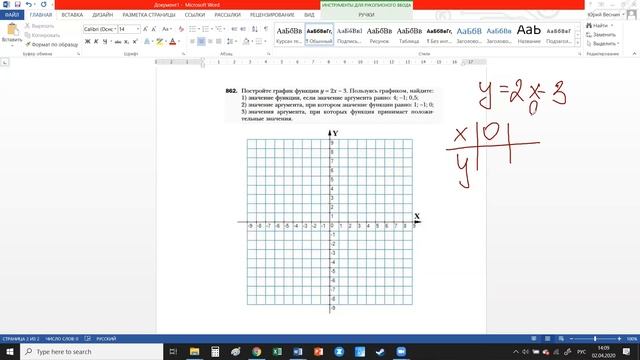Click the shrink font size icon

pyautogui.click(x=154, y=29)
